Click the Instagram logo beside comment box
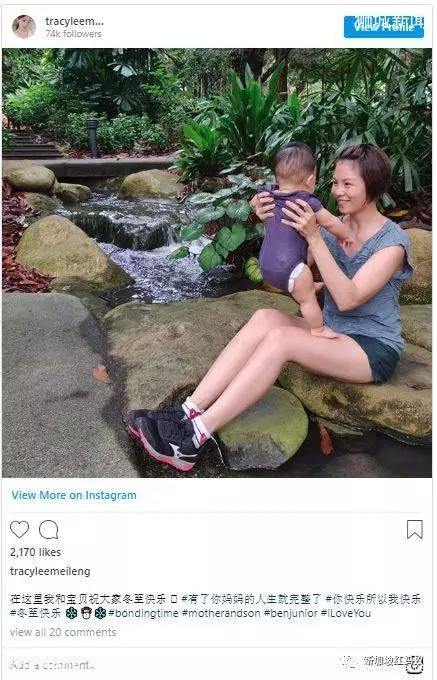 (x=415, y=665)
